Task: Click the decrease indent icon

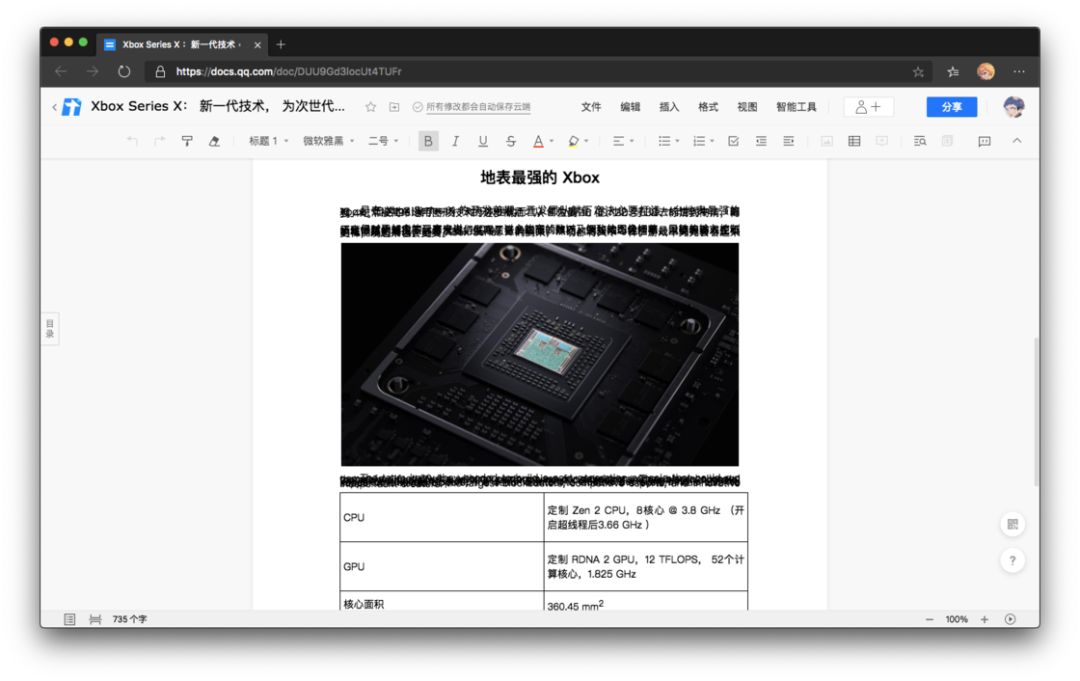Action: tap(761, 141)
